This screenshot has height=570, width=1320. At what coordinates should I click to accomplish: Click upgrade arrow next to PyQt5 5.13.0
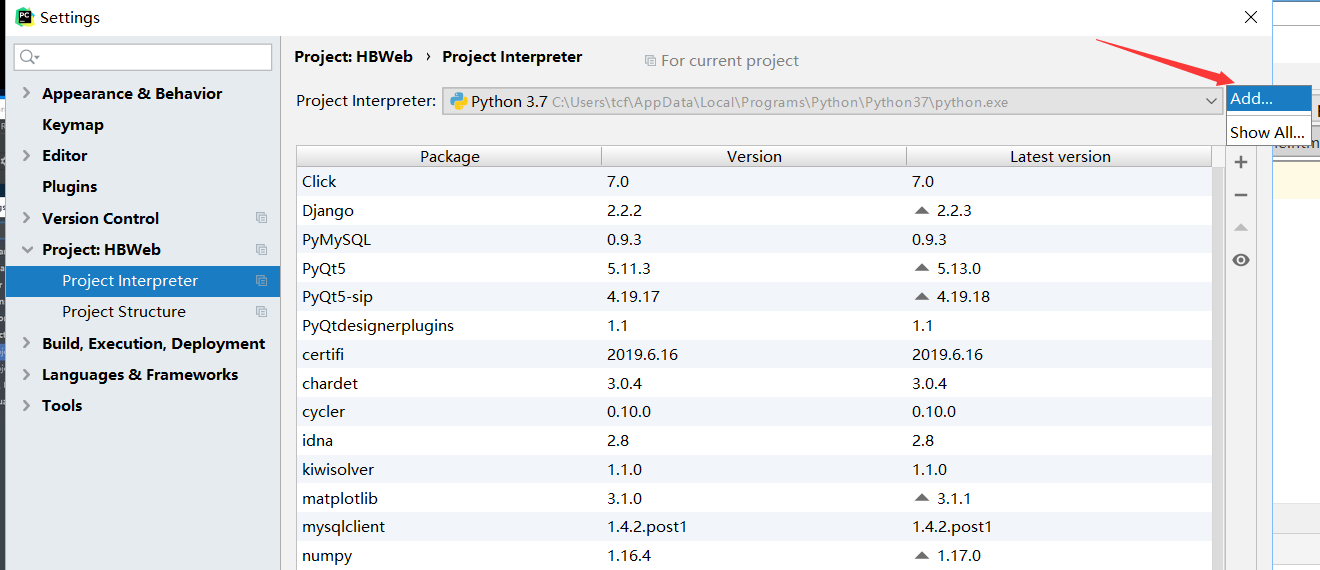(921, 268)
